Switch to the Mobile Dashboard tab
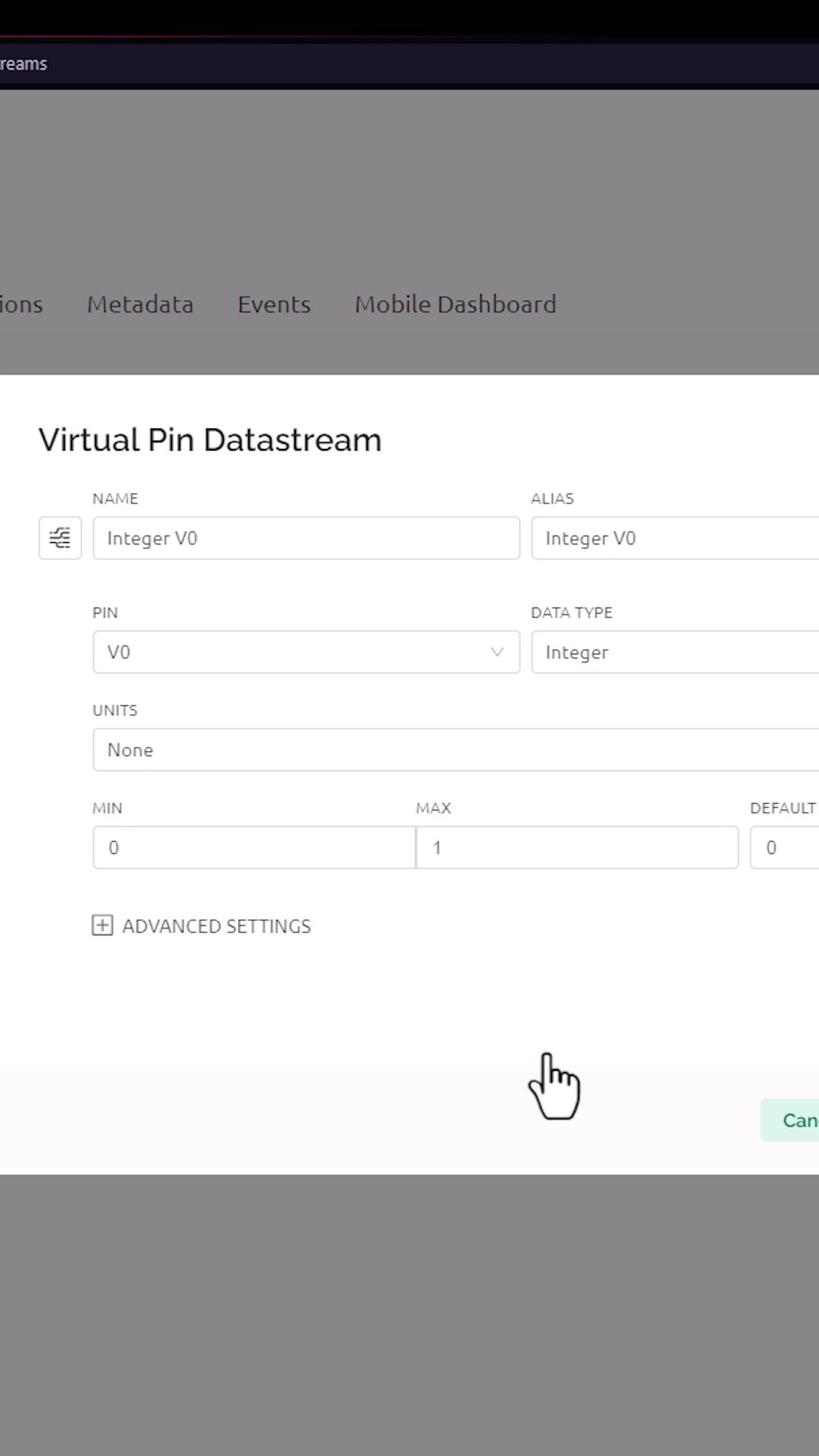The image size is (819, 1456). (456, 305)
